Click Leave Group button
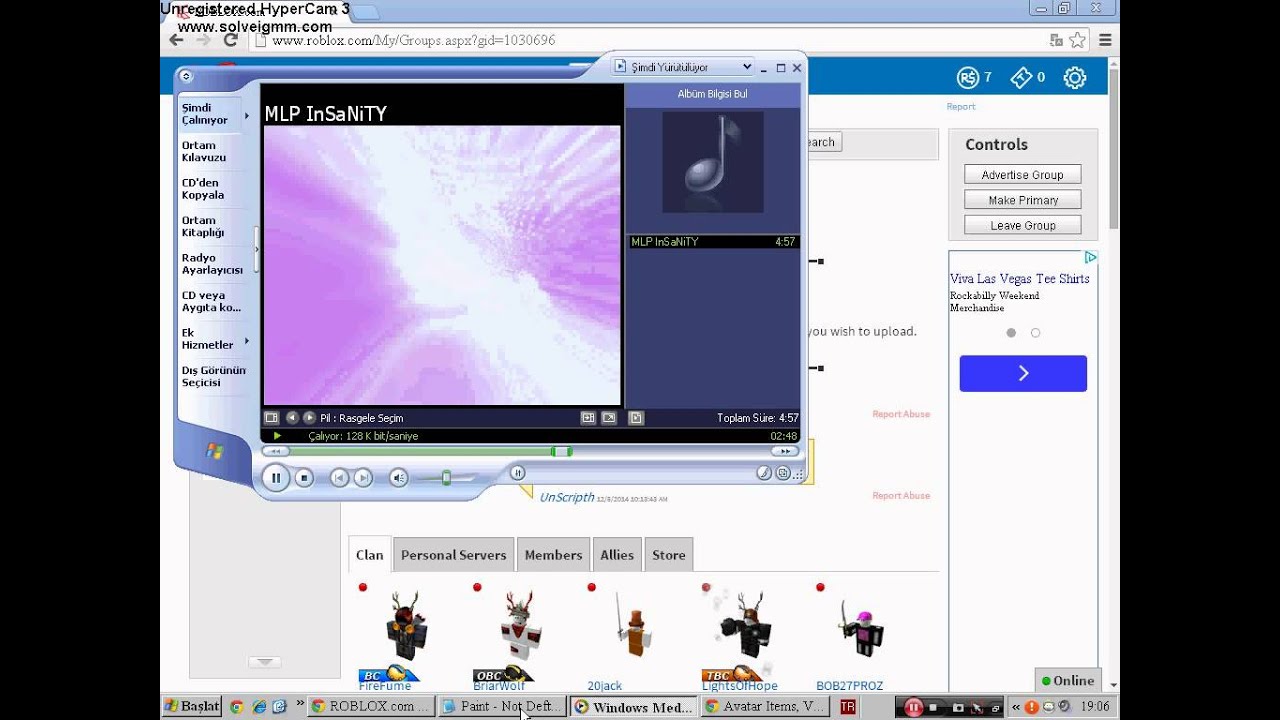 [x=1022, y=226]
